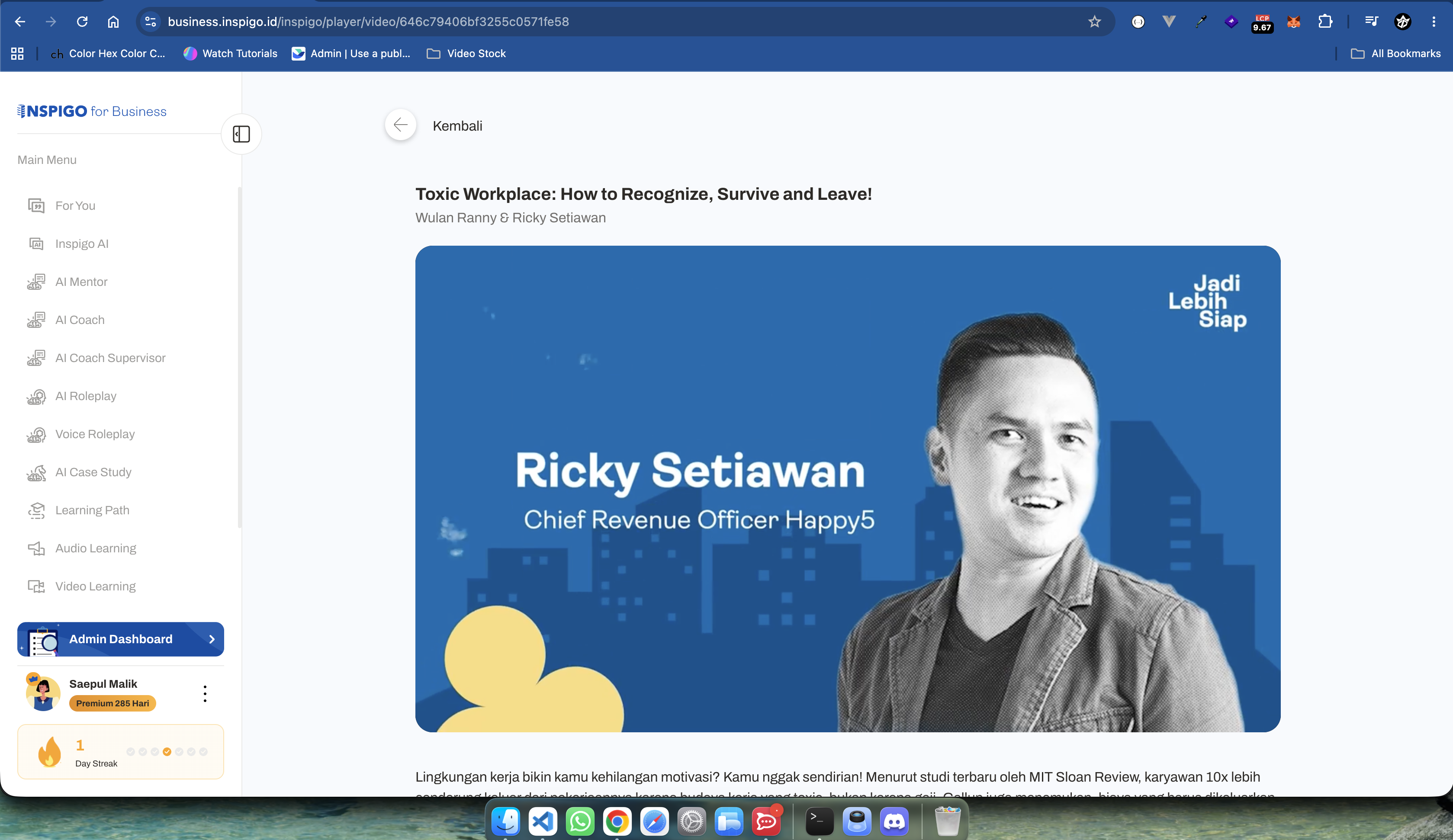Expand the Admin Dashboard chevron arrow
The image size is (1453, 840).
[212, 639]
